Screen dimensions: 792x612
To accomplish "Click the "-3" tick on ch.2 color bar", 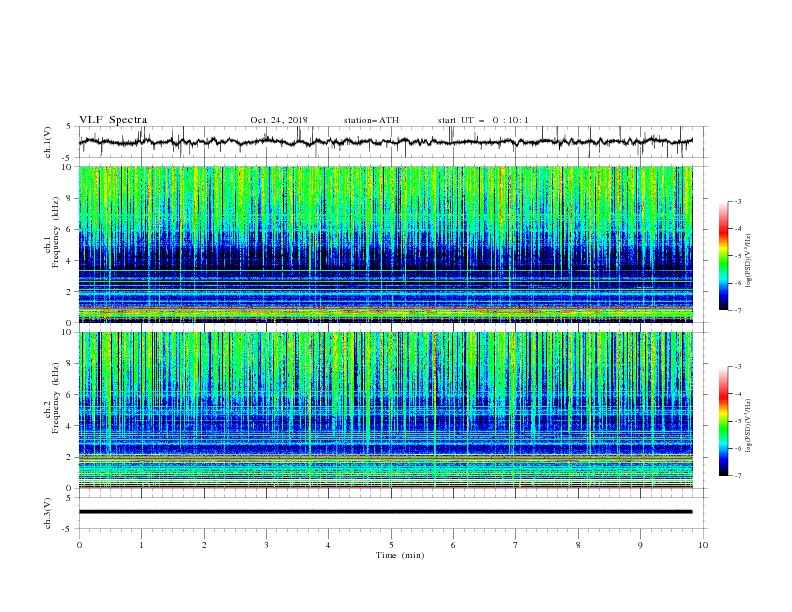I will [737, 367].
